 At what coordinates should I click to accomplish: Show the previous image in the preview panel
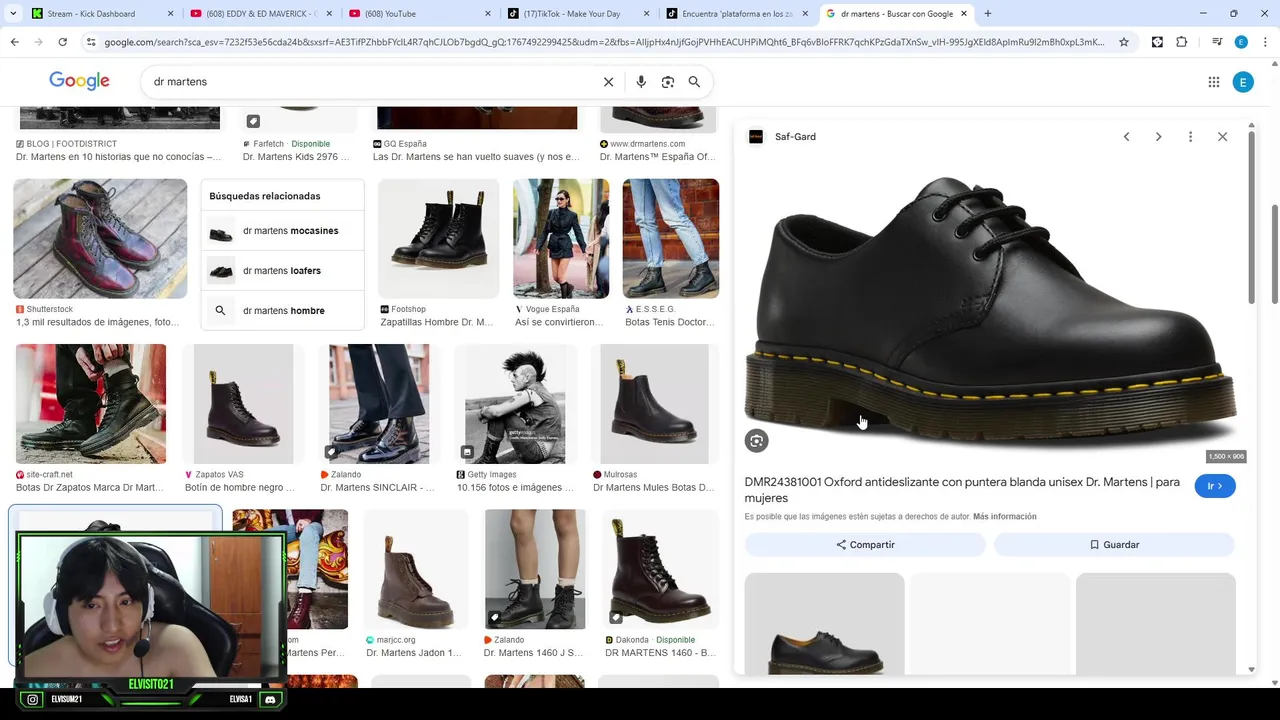1126,137
